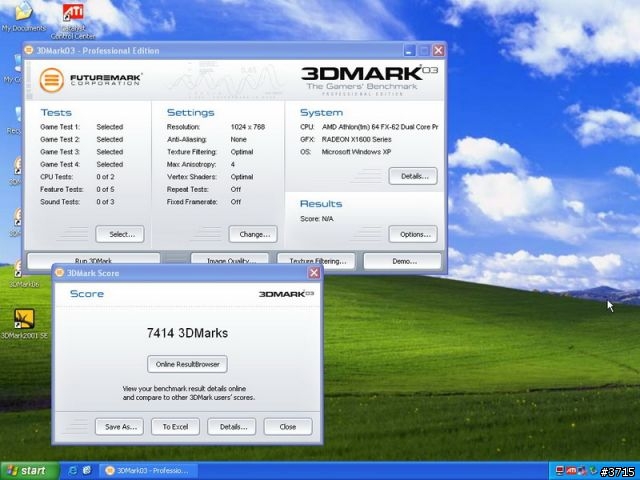This screenshot has height=480, width=640.
Task: Click the 'System' section heading
Action: click(x=322, y=113)
